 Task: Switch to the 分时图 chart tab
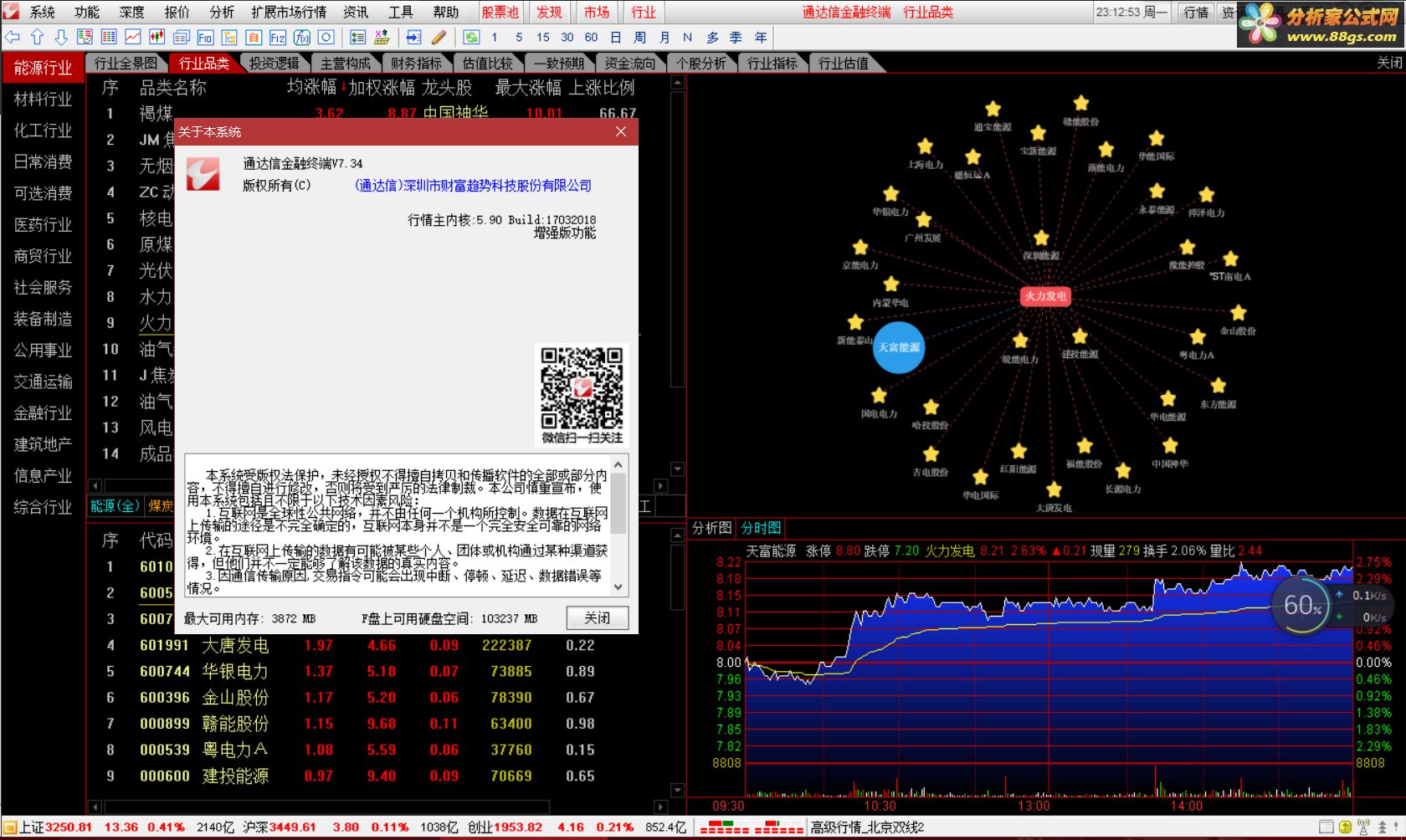click(762, 527)
